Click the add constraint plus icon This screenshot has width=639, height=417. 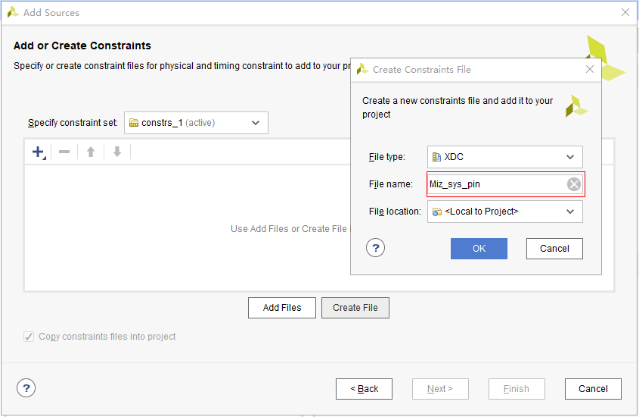pyautogui.click(x=38, y=152)
